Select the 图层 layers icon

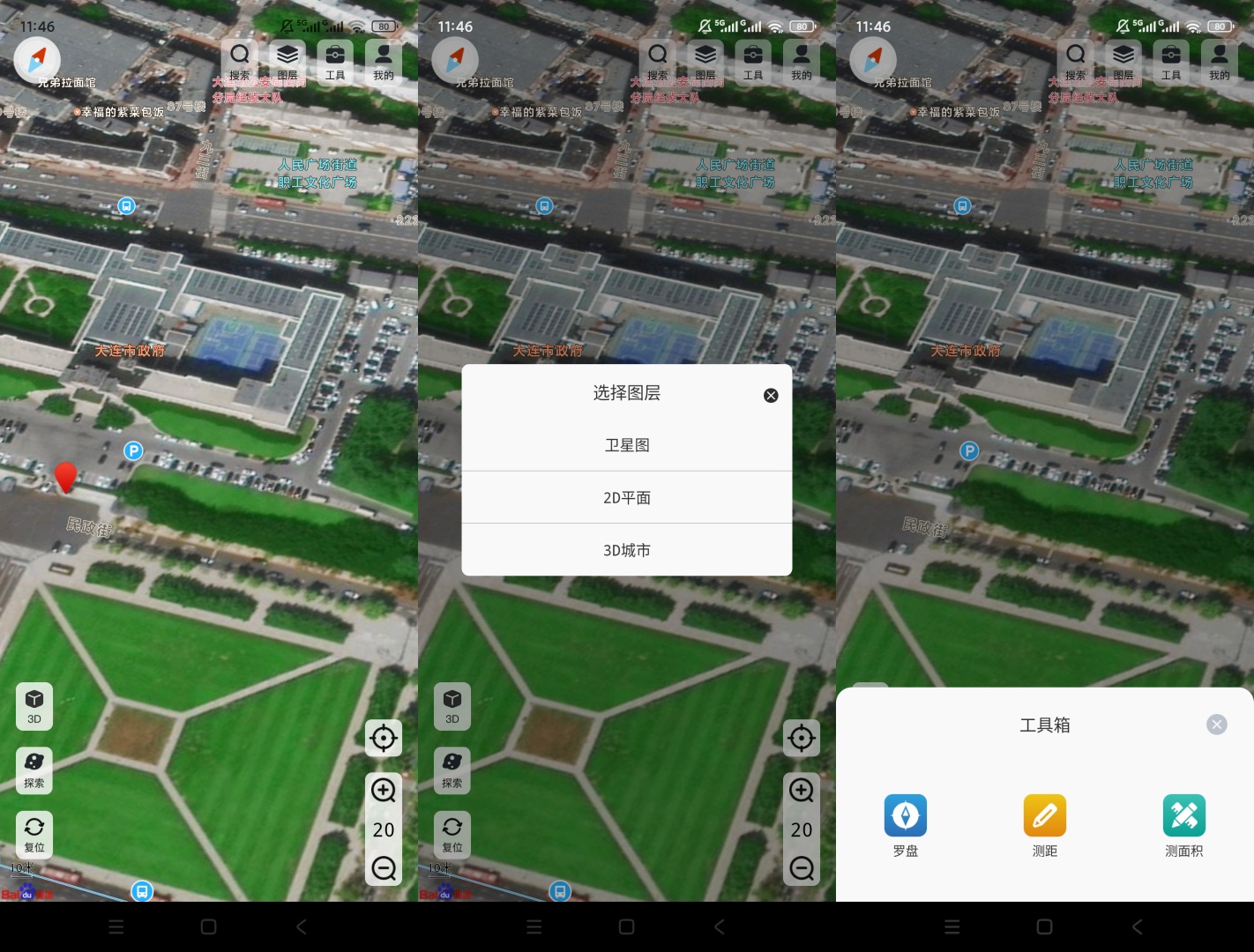286,60
